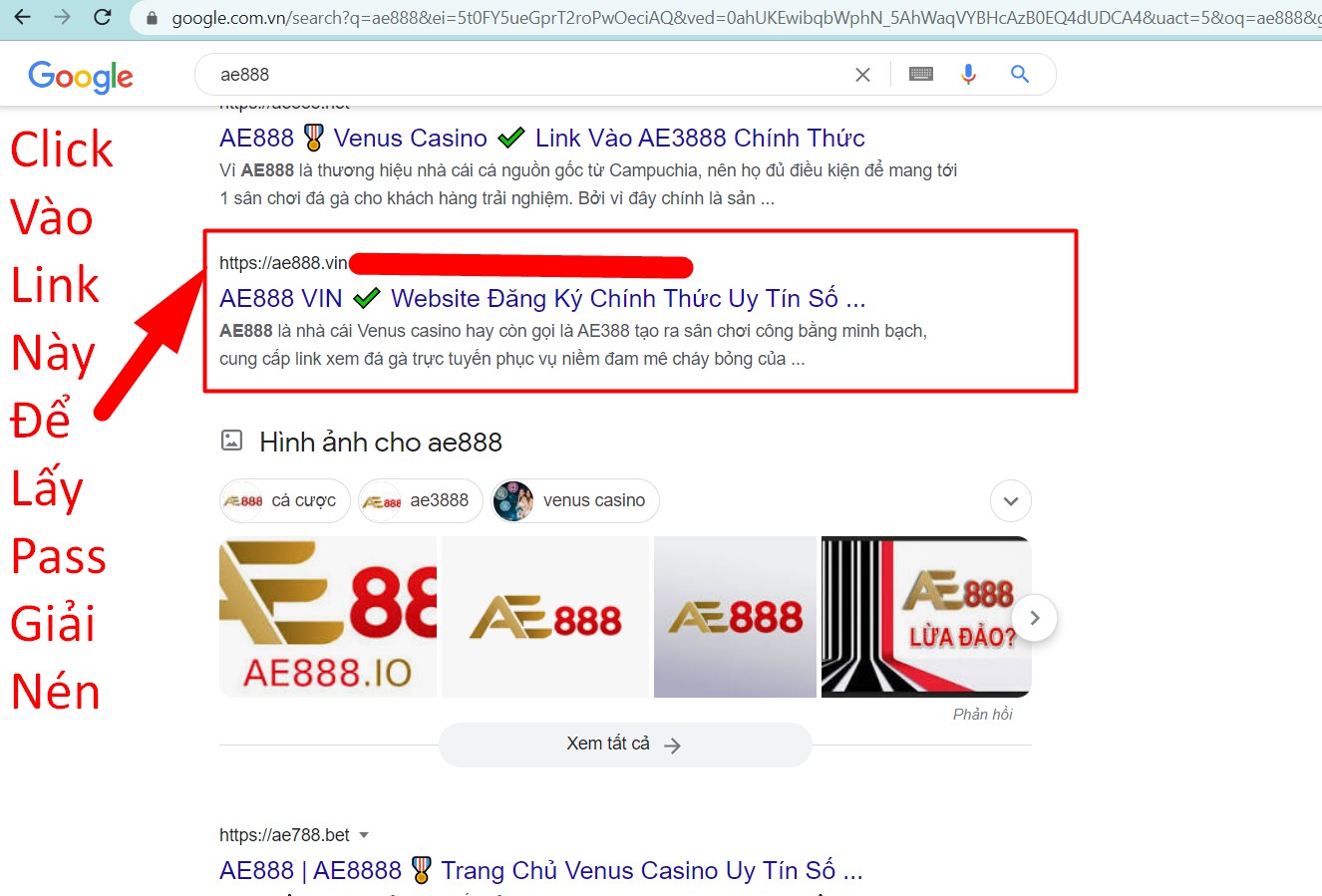Open dropdown arrow beside ae788.bet URL
The image size is (1322, 896).
pyautogui.click(x=364, y=835)
